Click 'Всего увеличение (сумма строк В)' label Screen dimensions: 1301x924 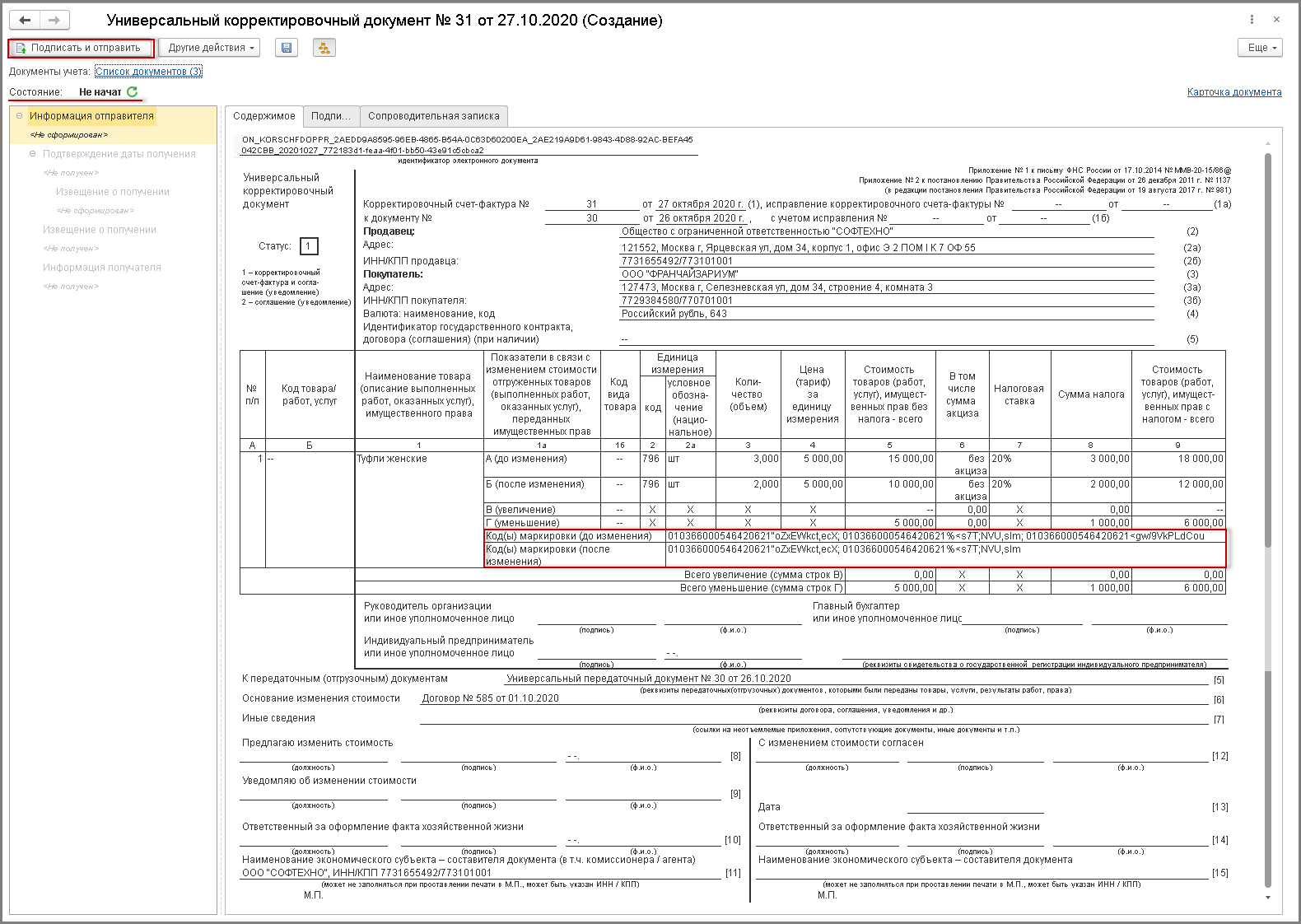point(764,575)
